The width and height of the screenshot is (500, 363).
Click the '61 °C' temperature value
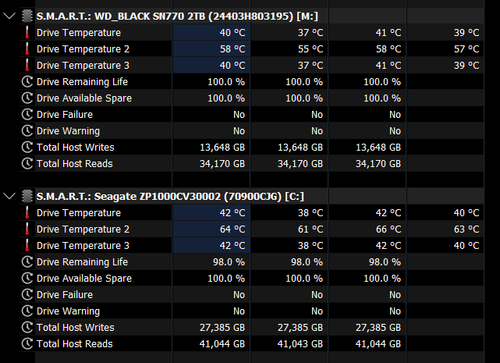[310, 229]
